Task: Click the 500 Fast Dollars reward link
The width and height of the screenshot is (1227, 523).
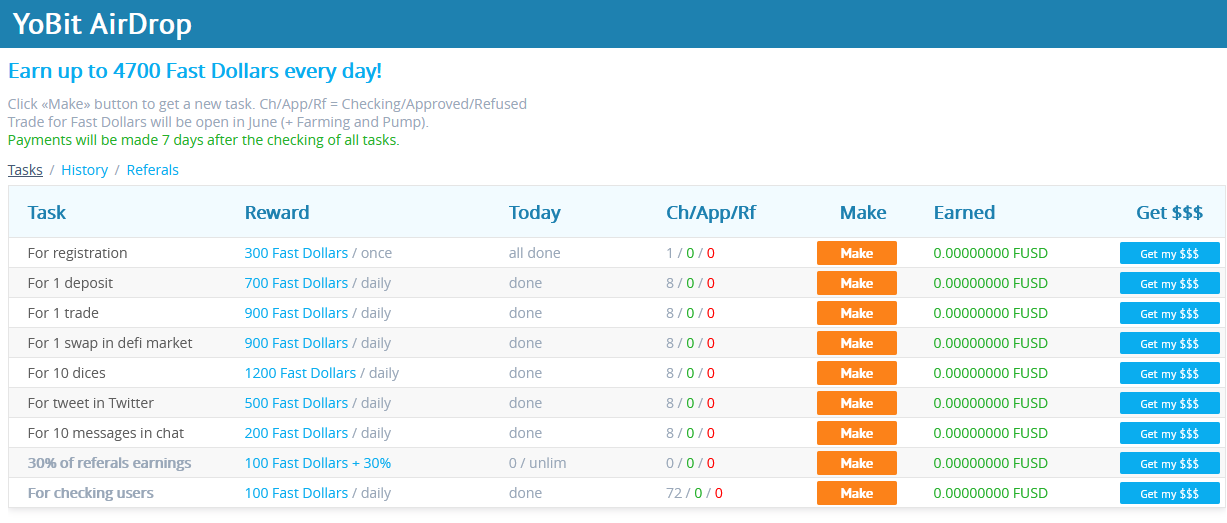Action: click(296, 403)
